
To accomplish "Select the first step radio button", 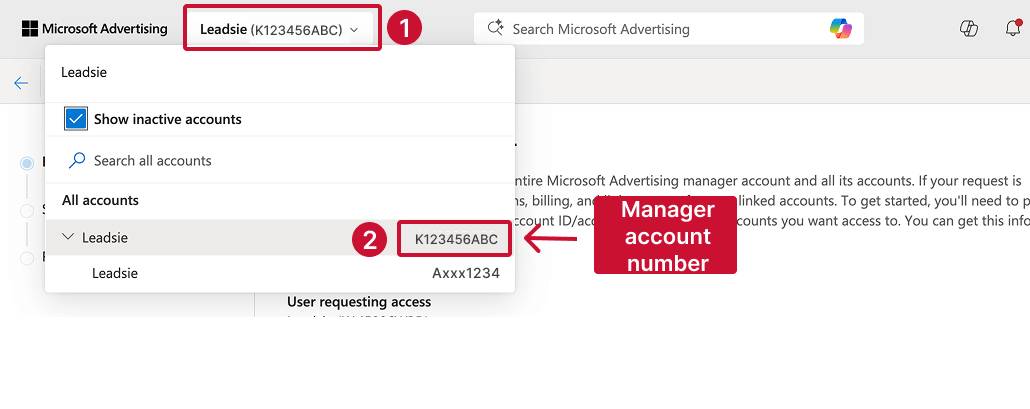I will [27, 163].
